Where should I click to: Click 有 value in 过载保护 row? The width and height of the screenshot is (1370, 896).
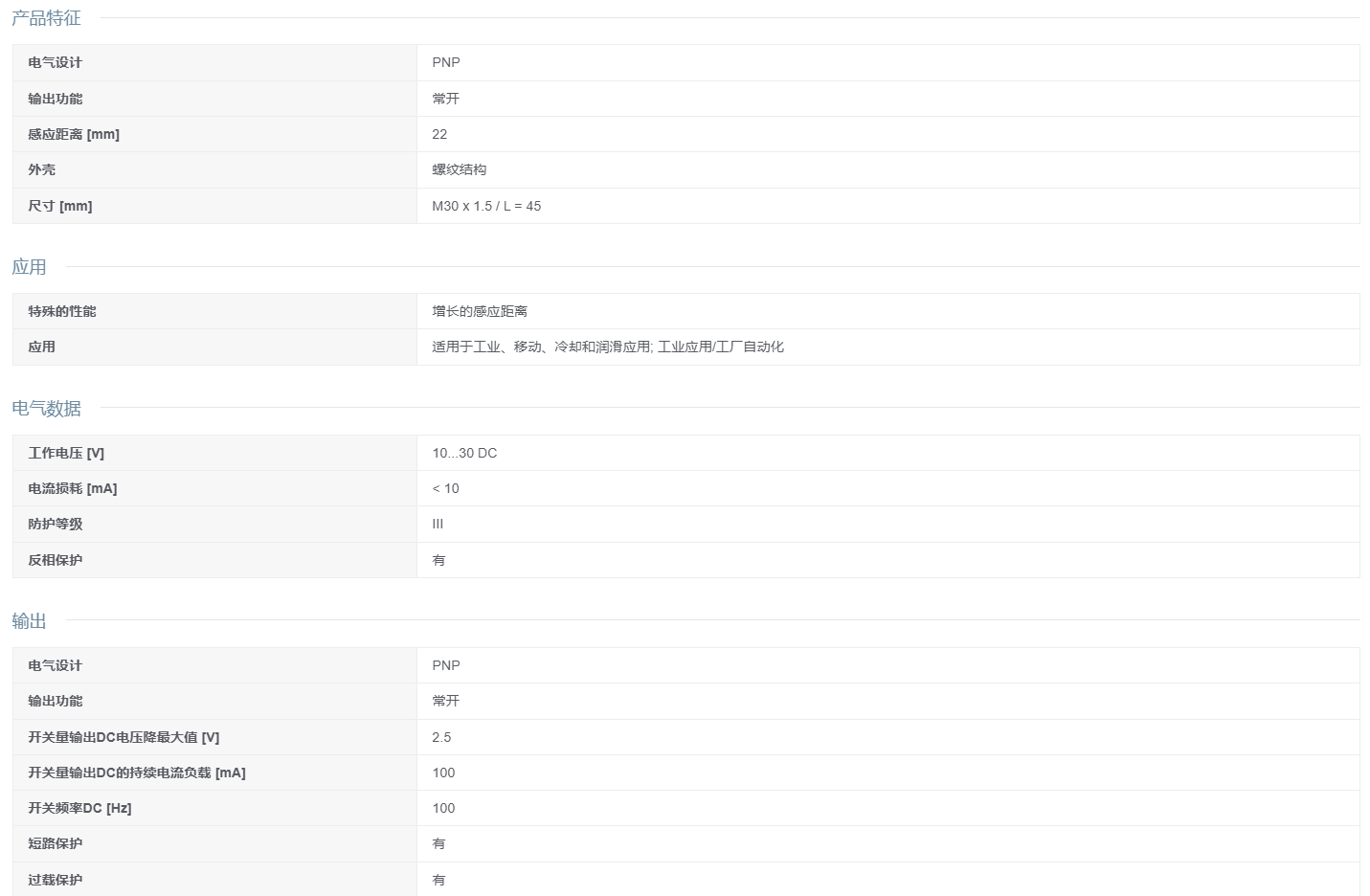click(438, 880)
